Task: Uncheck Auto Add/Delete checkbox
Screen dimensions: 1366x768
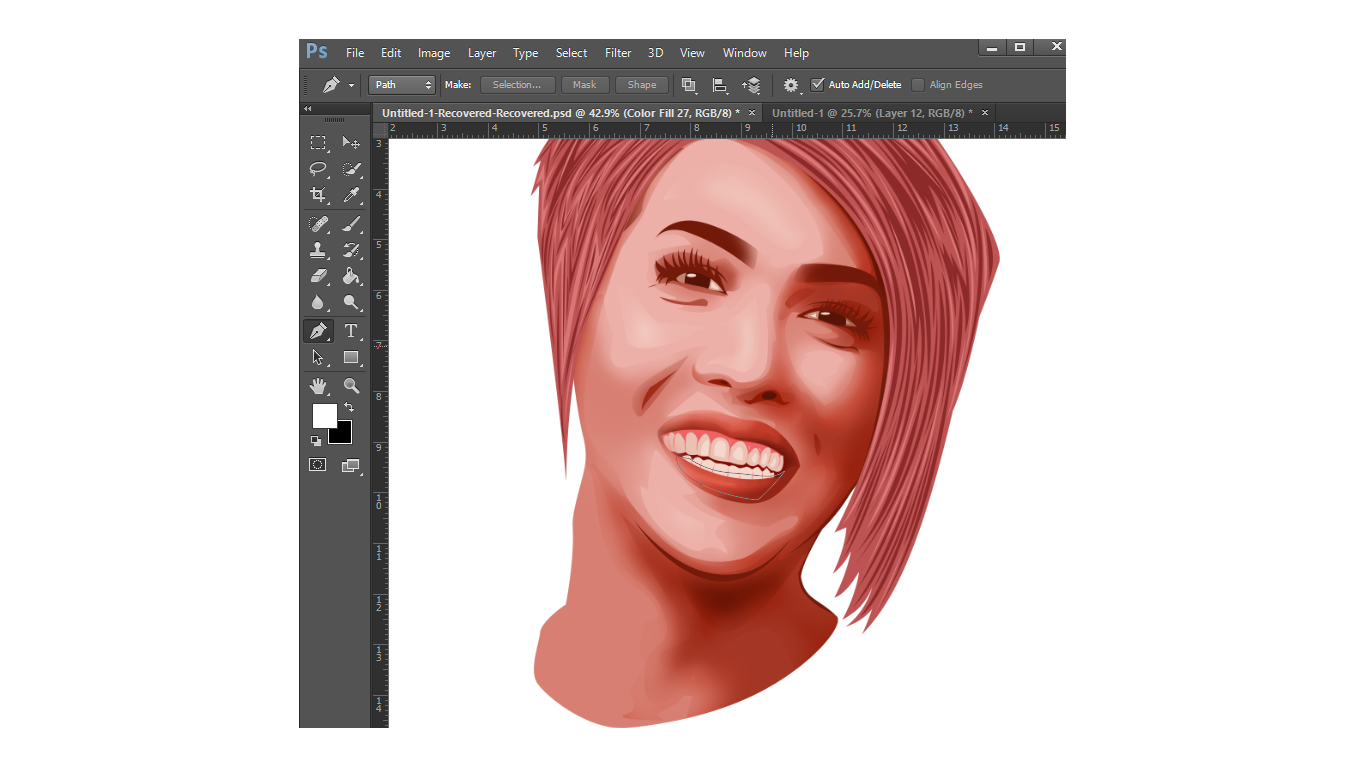Action: point(818,85)
